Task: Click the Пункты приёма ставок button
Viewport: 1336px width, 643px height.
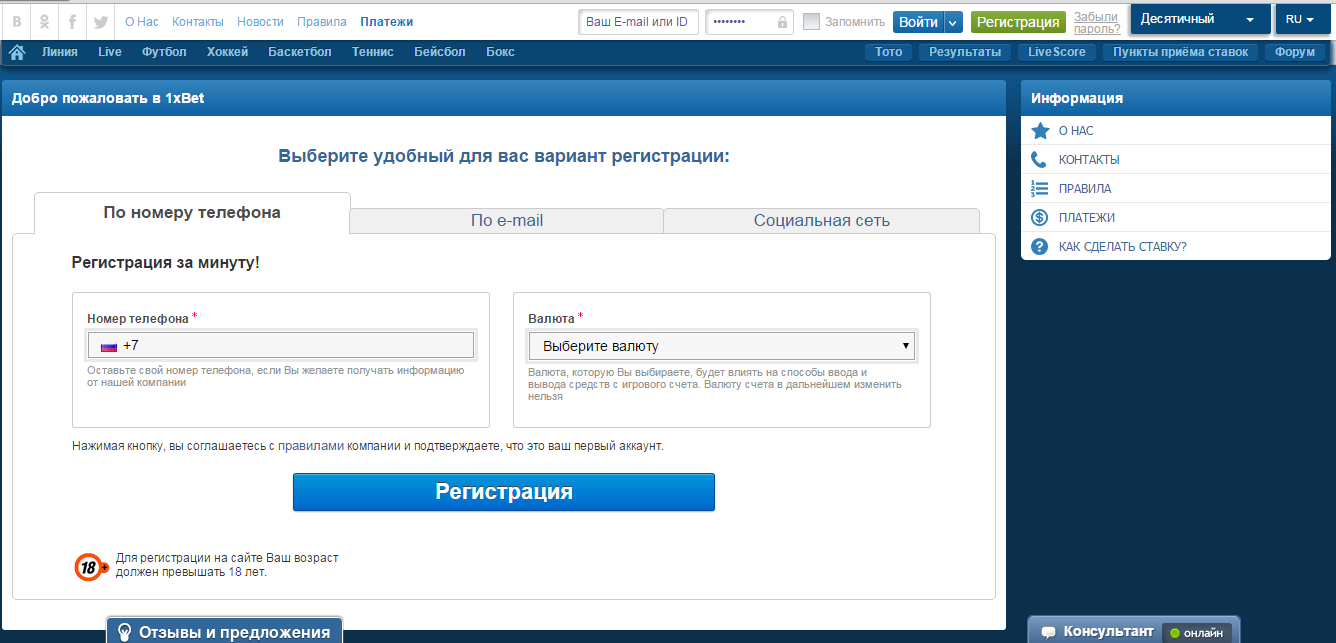Action: tap(1180, 52)
